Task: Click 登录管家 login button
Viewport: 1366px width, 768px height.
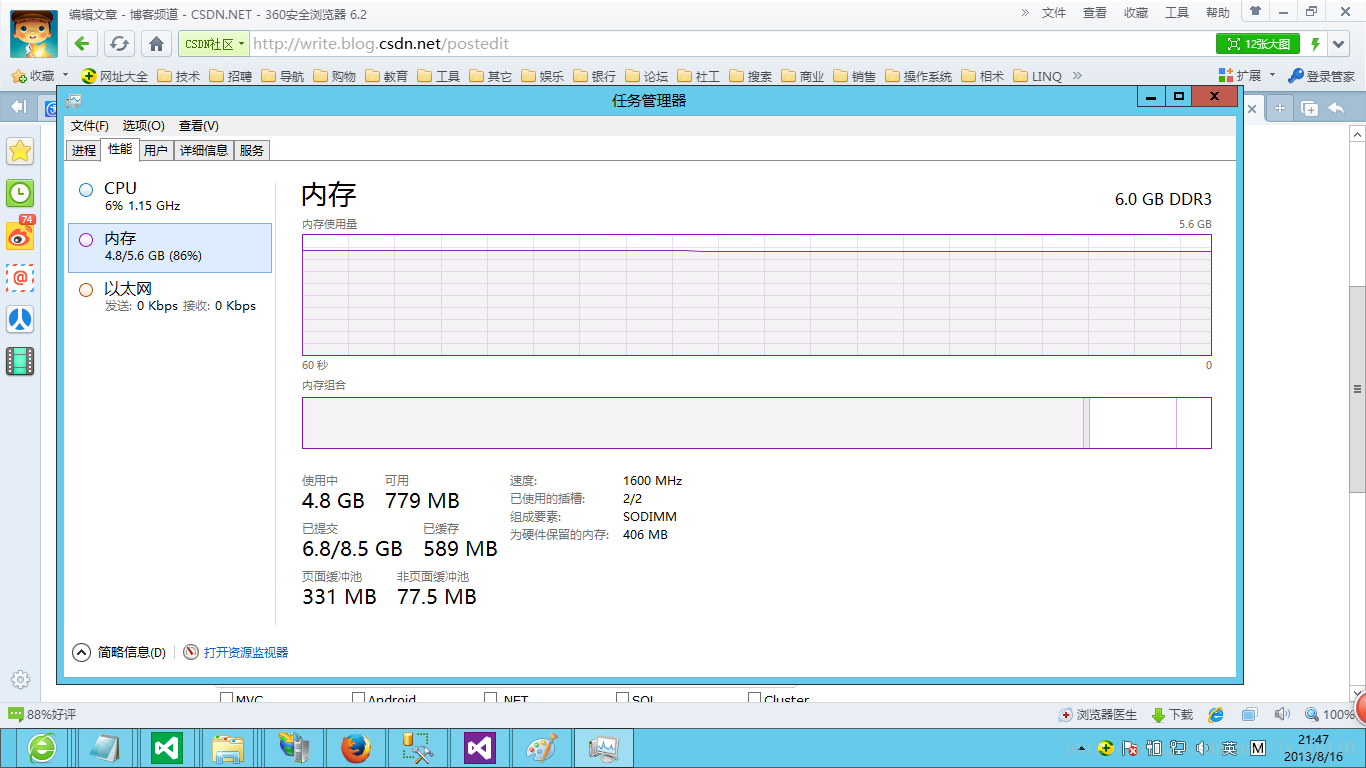Action: [x=1321, y=76]
